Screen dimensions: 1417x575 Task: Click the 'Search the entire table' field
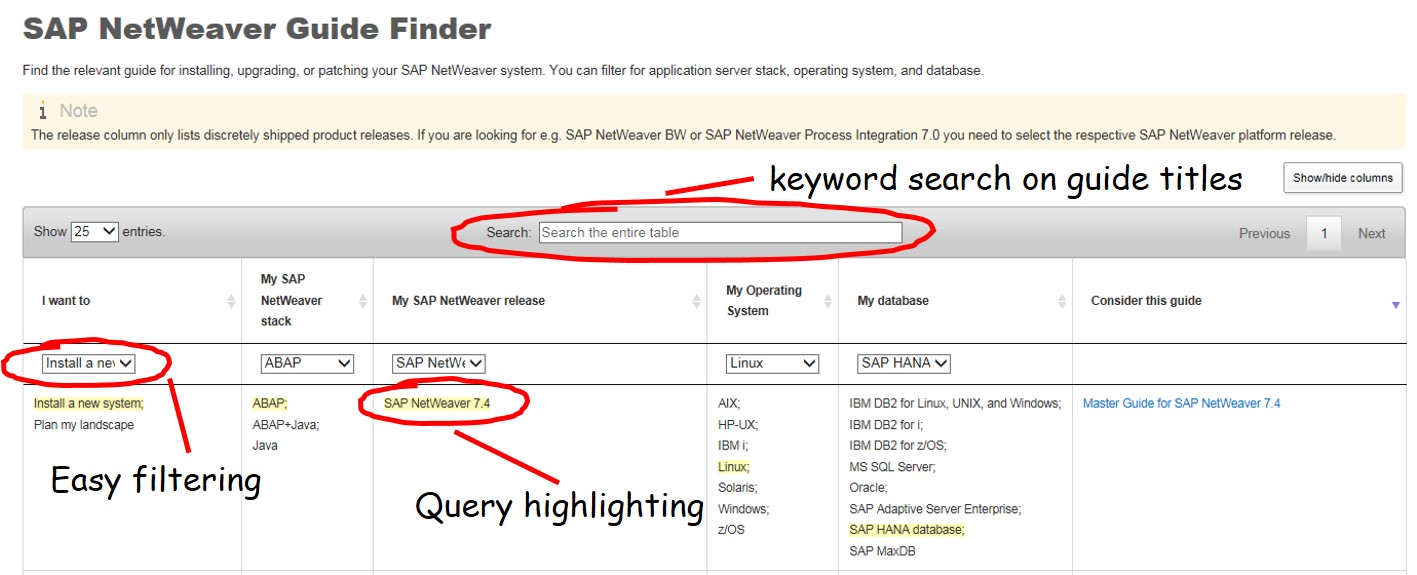720,232
